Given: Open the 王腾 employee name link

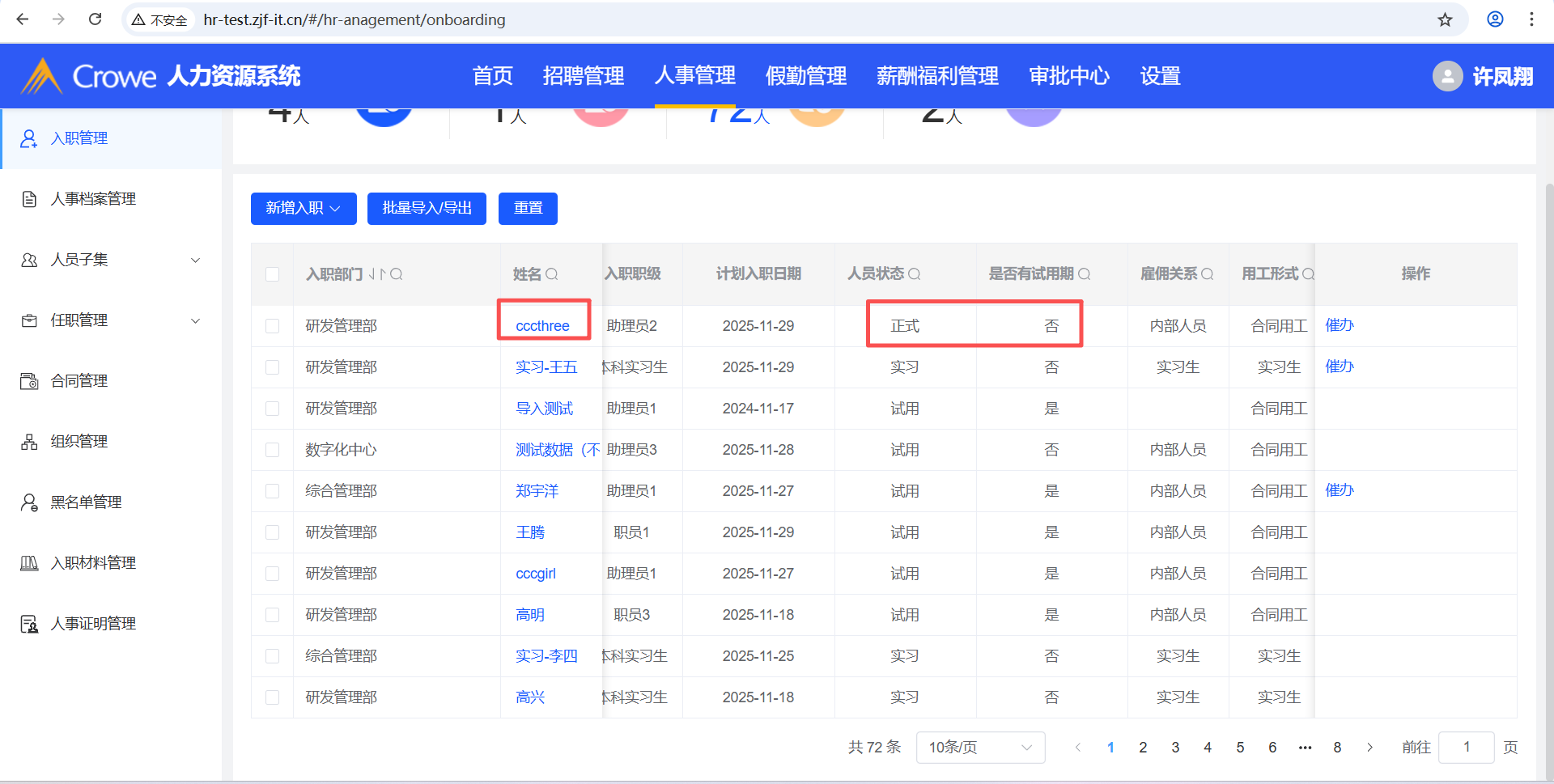Looking at the screenshot, I should click(530, 532).
